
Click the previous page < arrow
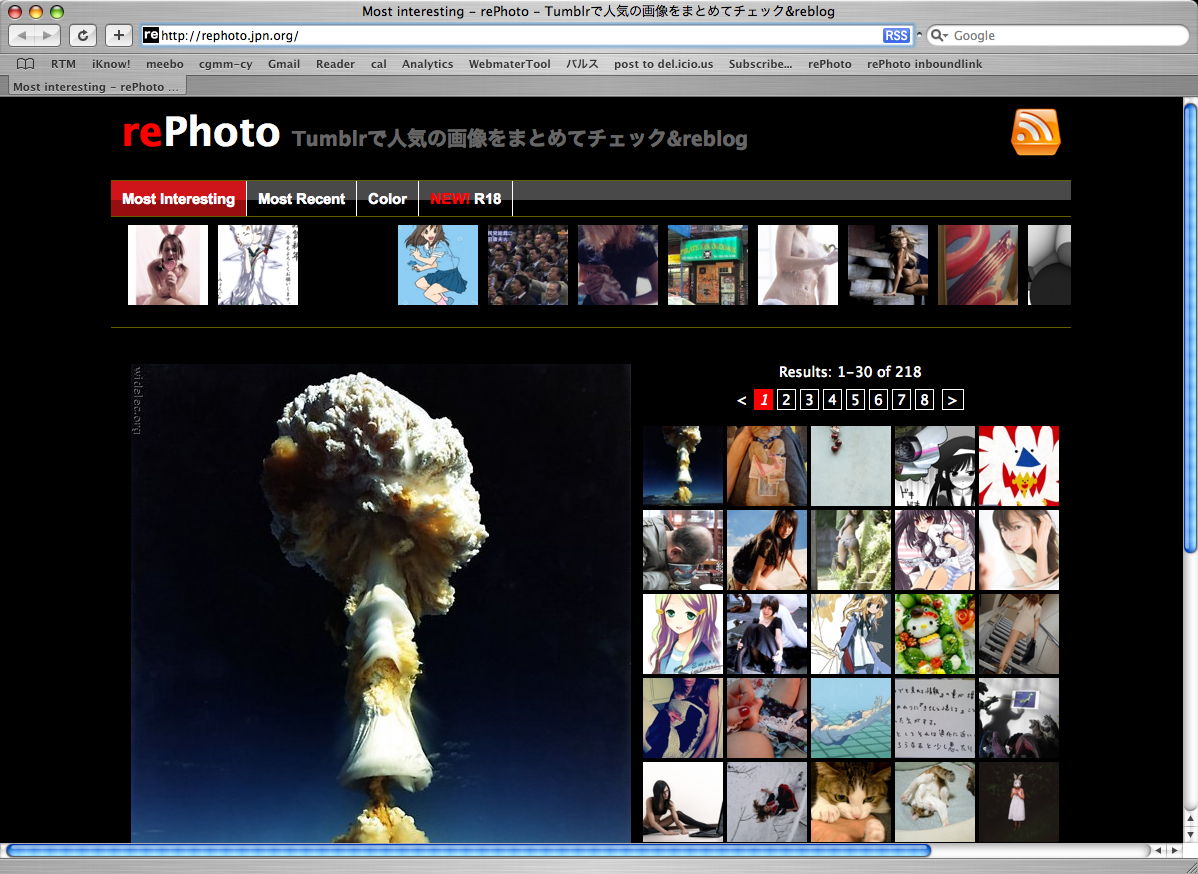pyautogui.click(x=741, y=400)
